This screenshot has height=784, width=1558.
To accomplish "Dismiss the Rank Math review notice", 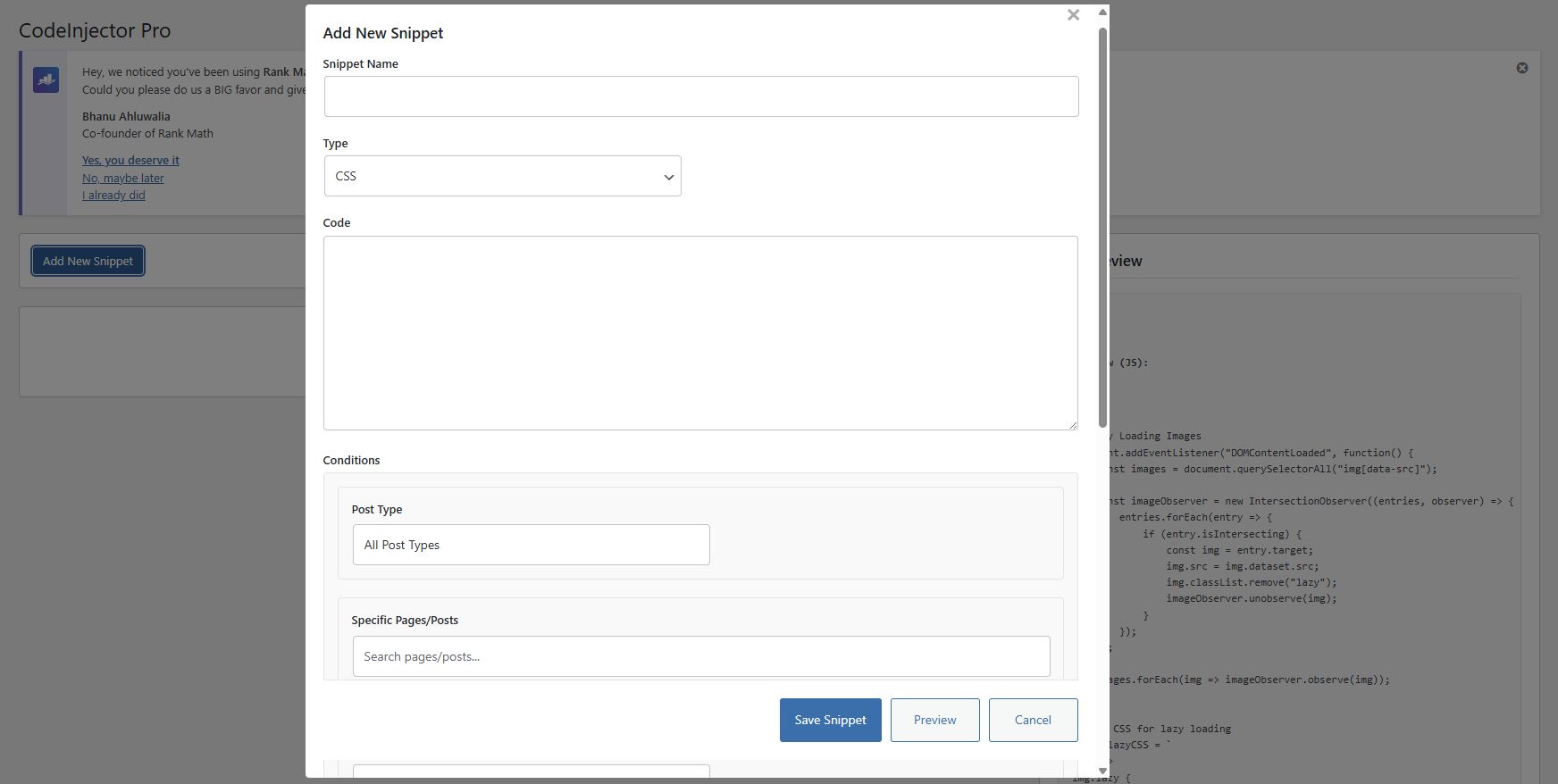I will pos(1521,68).
